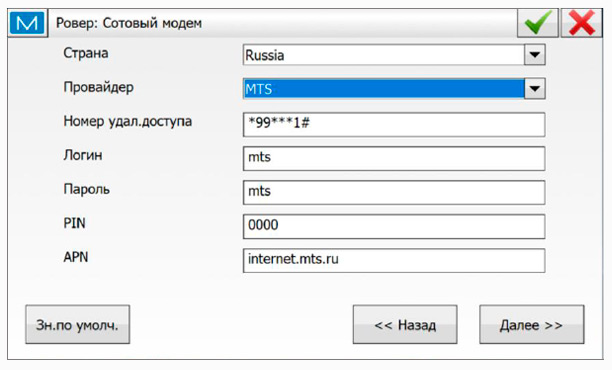
Task: Expand the Страна dropdown arrow
Action: click(x=534, y=55)
